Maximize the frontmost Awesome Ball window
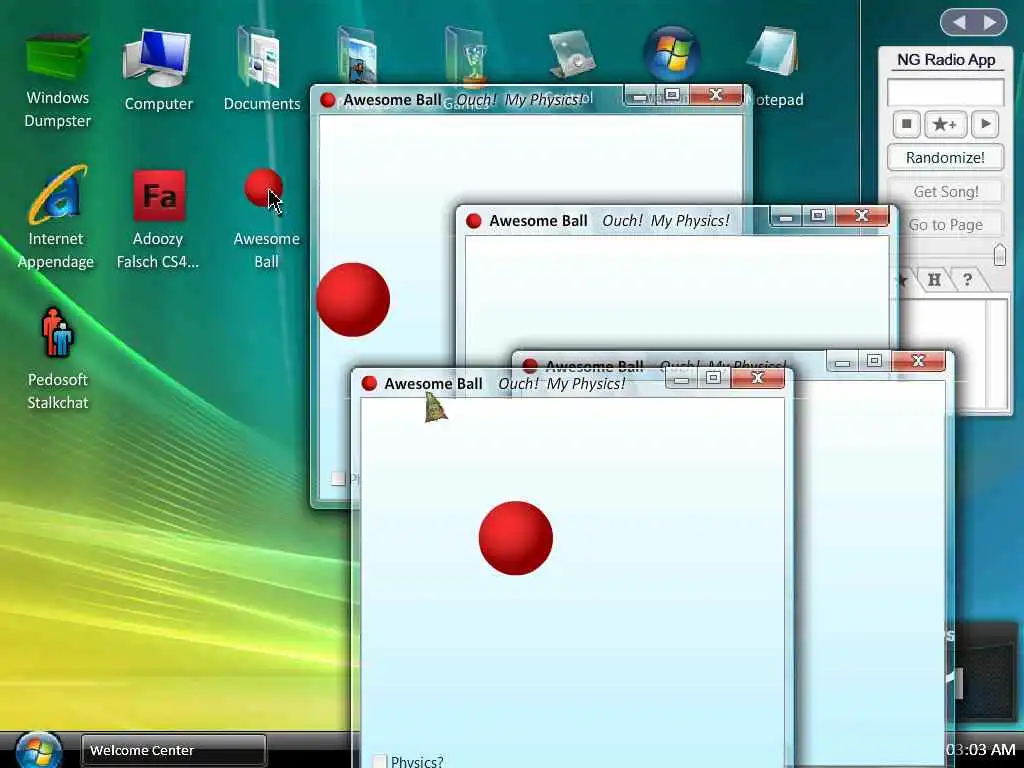The height and width of the screenshot is (768, 1024). (x=713, y=377)
